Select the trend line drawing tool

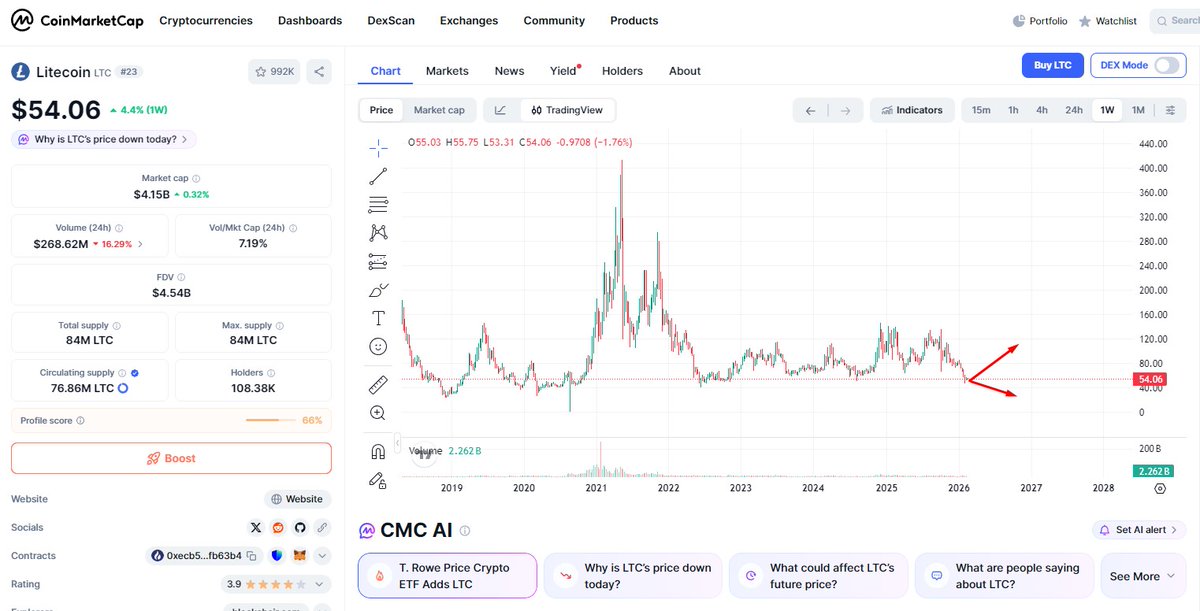pos(378,177)
